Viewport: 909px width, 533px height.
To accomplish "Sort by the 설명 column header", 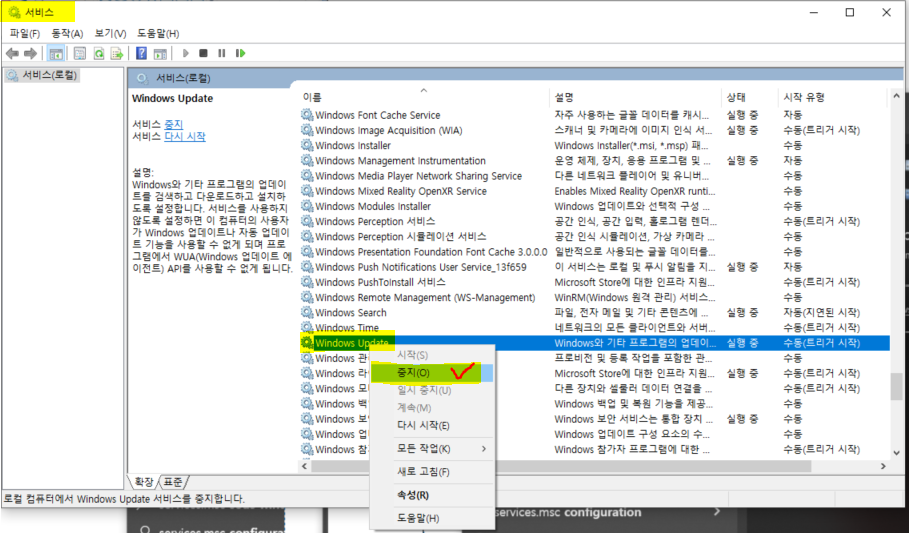I will tap(635, 97).
